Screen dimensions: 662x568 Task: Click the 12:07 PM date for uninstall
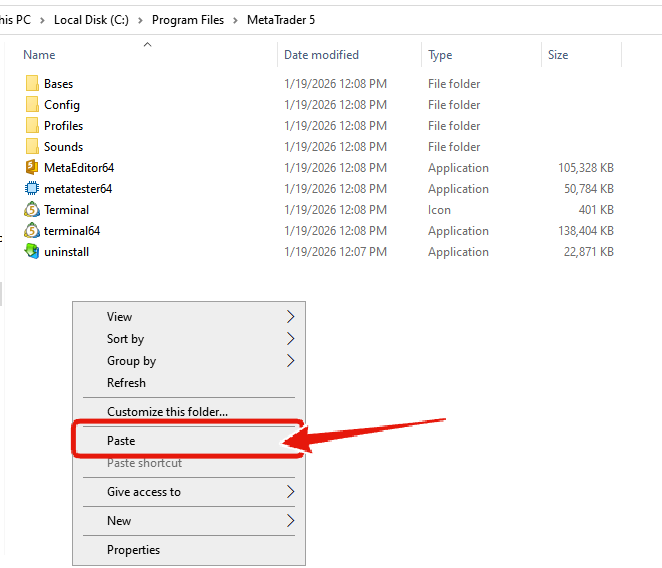(336, 252)
